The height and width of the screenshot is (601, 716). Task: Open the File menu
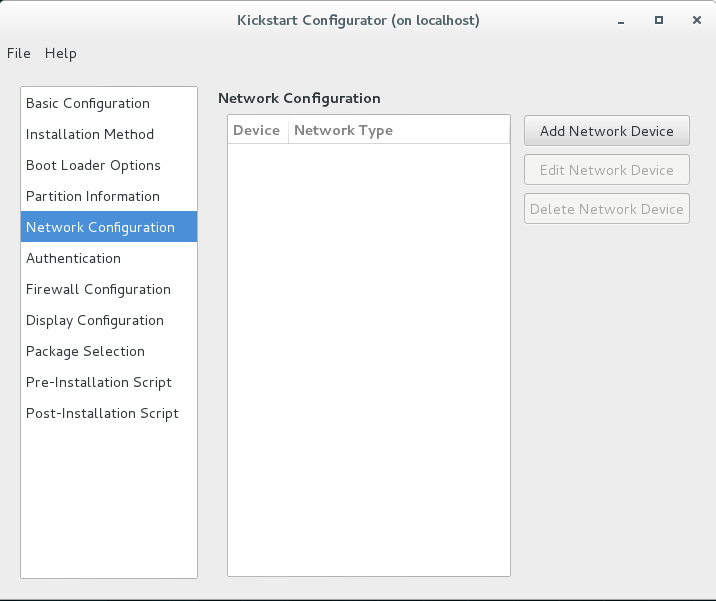coord(19,53)
